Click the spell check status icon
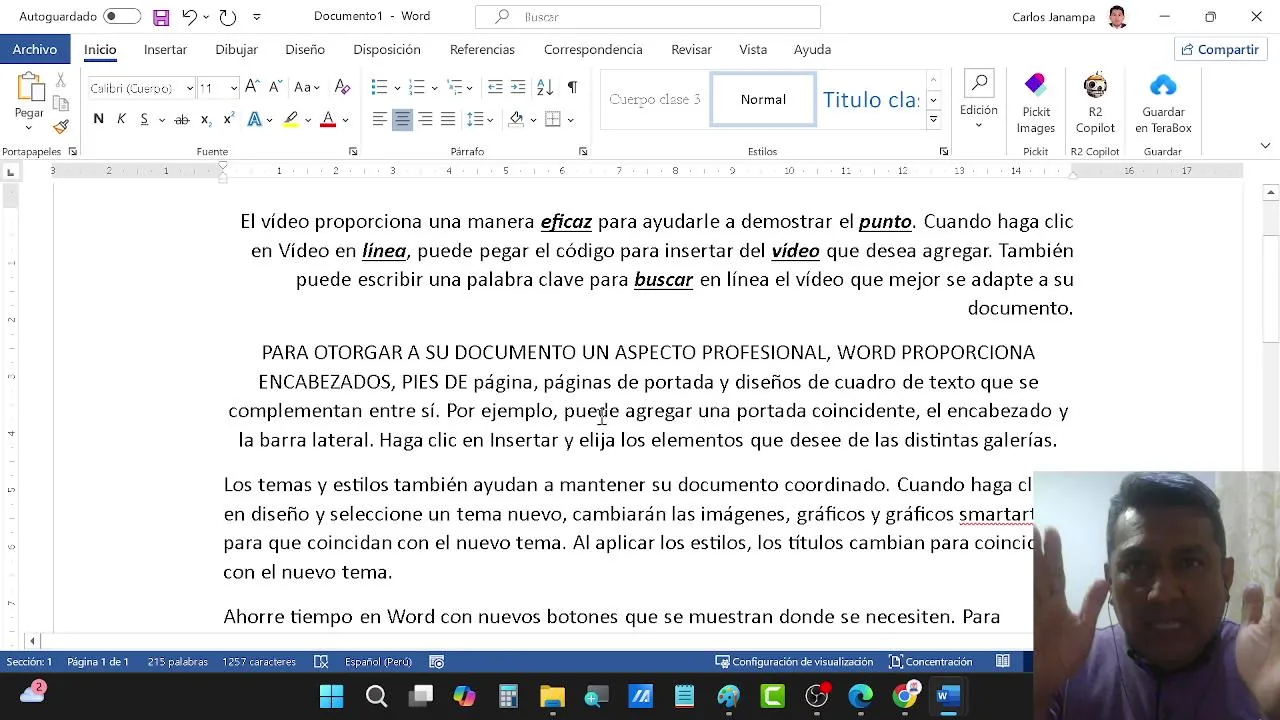 [321, 662]
